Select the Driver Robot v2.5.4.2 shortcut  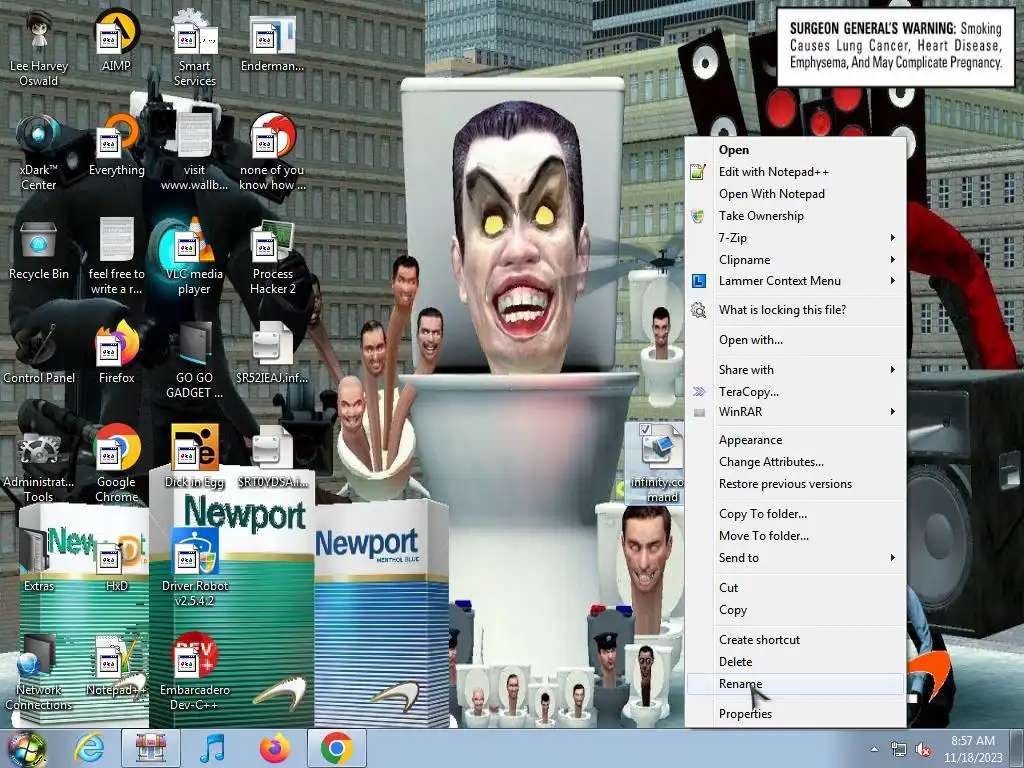[195, 568]
